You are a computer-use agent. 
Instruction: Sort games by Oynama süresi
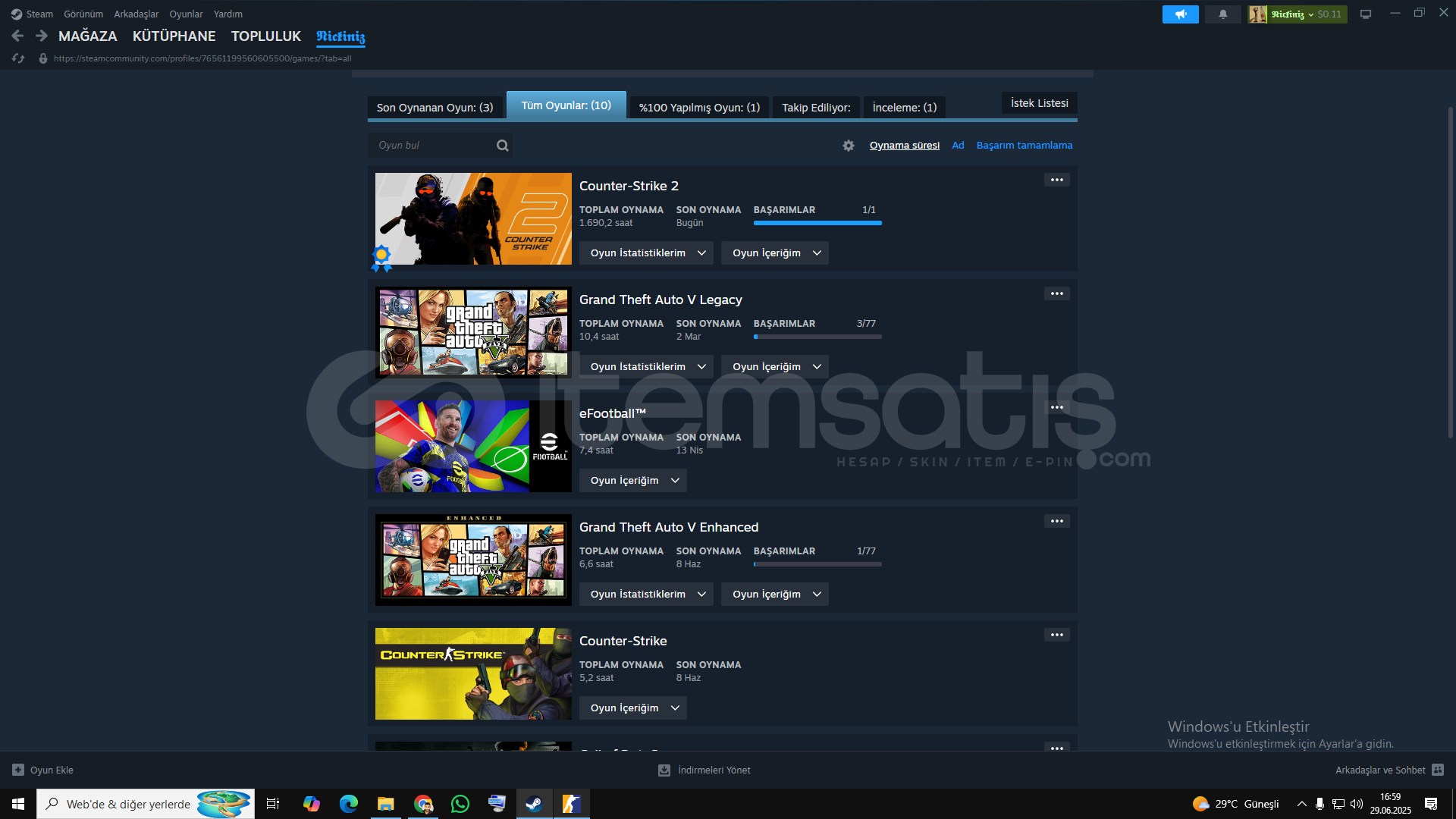pos(905,146)
